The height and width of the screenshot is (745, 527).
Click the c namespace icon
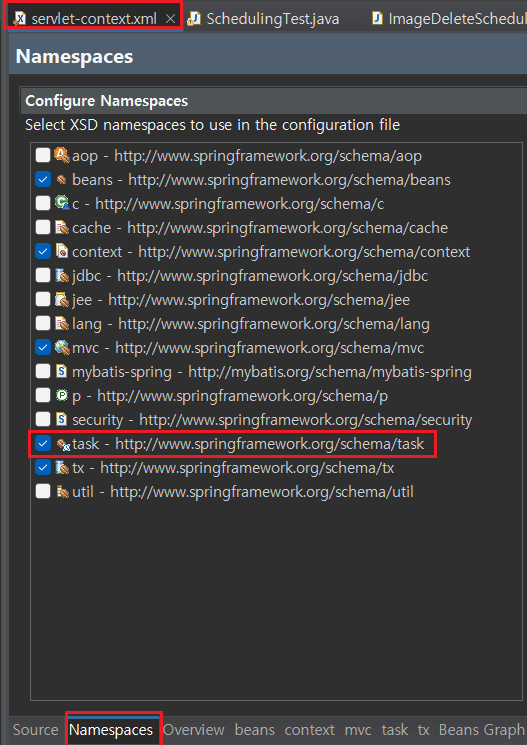(62, 203)
